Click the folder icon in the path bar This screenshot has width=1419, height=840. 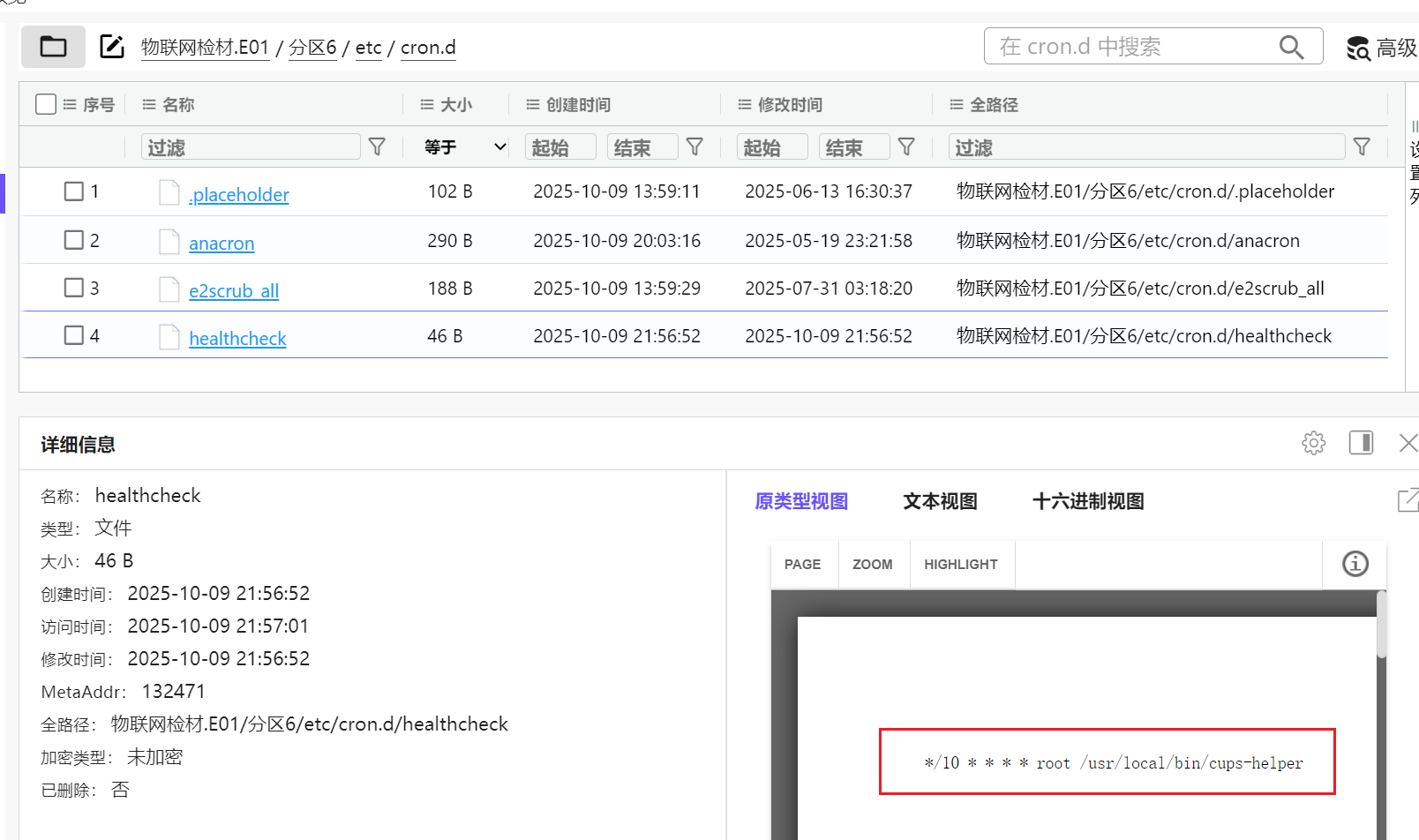pos(53,47)
